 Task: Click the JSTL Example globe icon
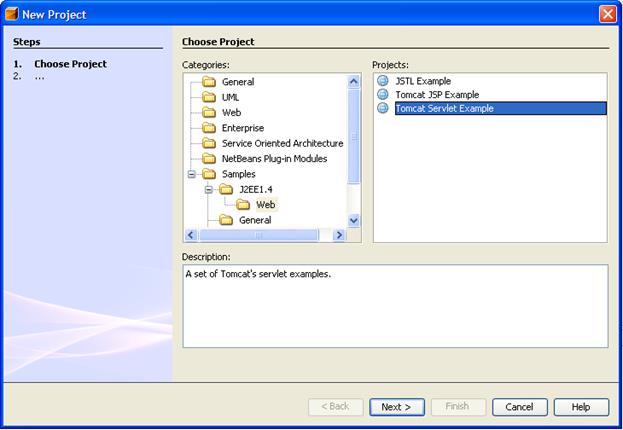coord(382,81)
